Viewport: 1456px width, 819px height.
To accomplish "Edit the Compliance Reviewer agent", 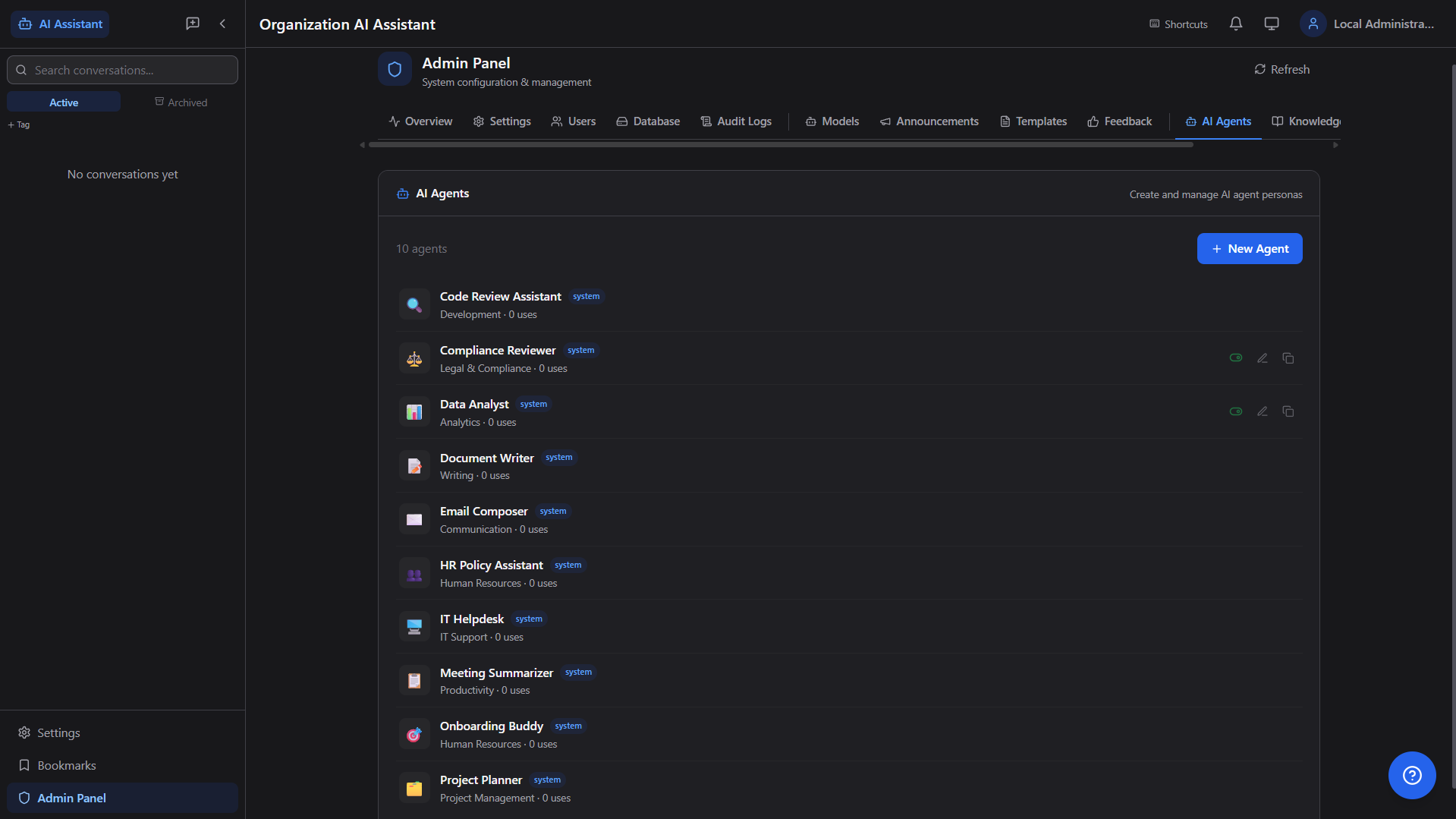I will (x=1262, y=358).
